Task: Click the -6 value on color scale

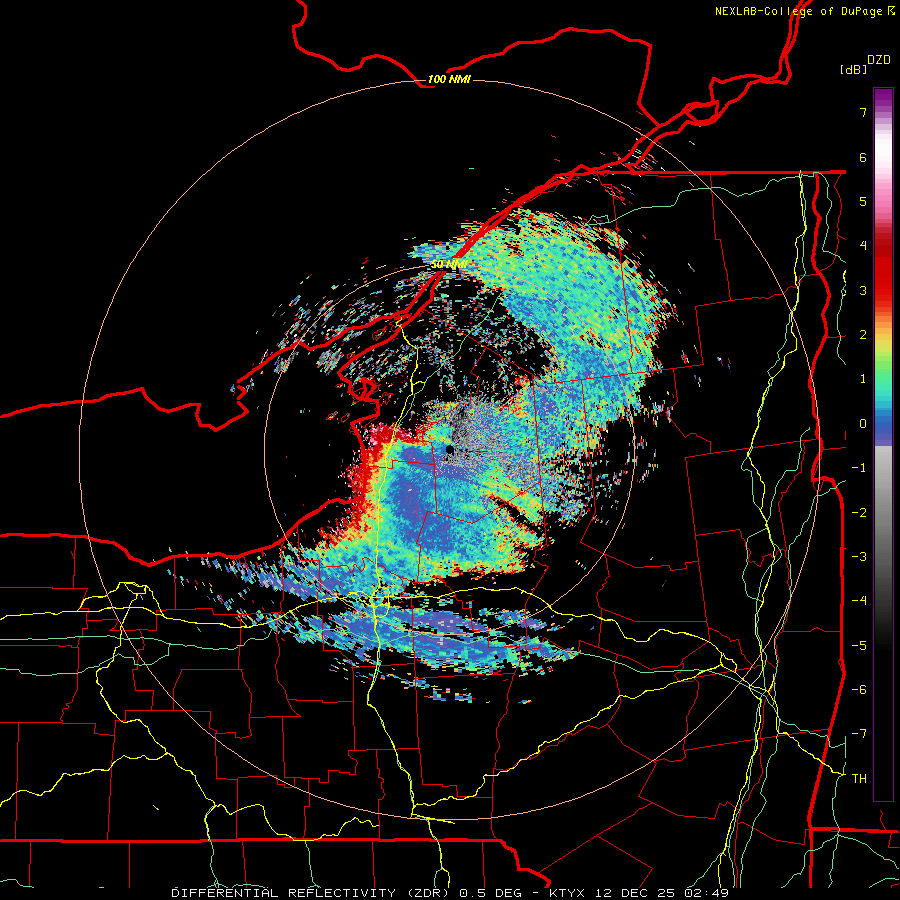Action: pyautogui.click(x=859, y=690)
